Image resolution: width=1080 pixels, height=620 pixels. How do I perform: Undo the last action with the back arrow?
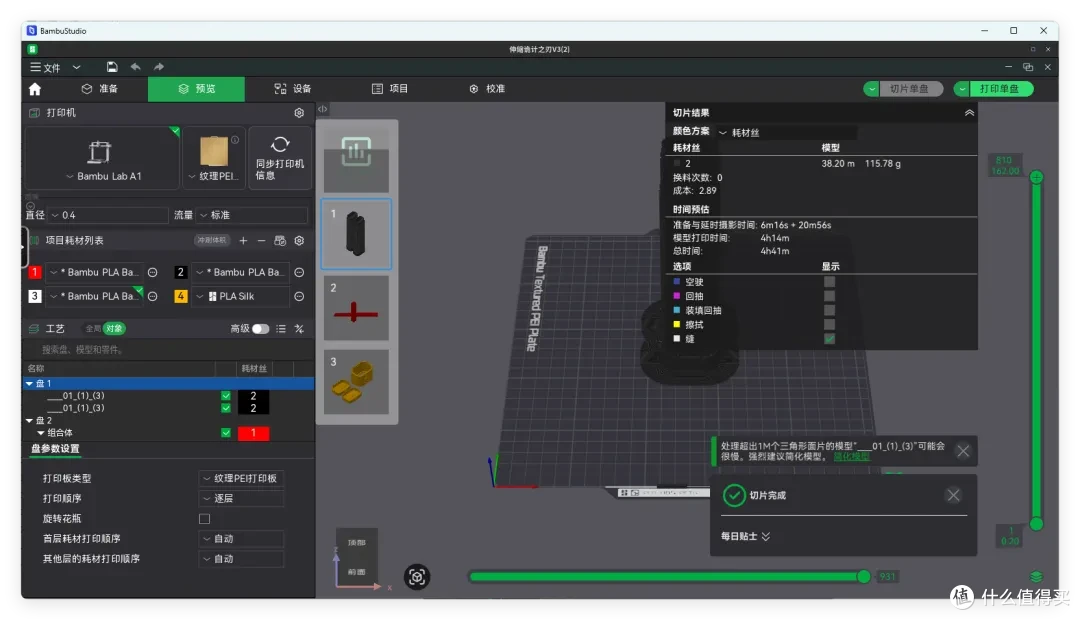136,67
